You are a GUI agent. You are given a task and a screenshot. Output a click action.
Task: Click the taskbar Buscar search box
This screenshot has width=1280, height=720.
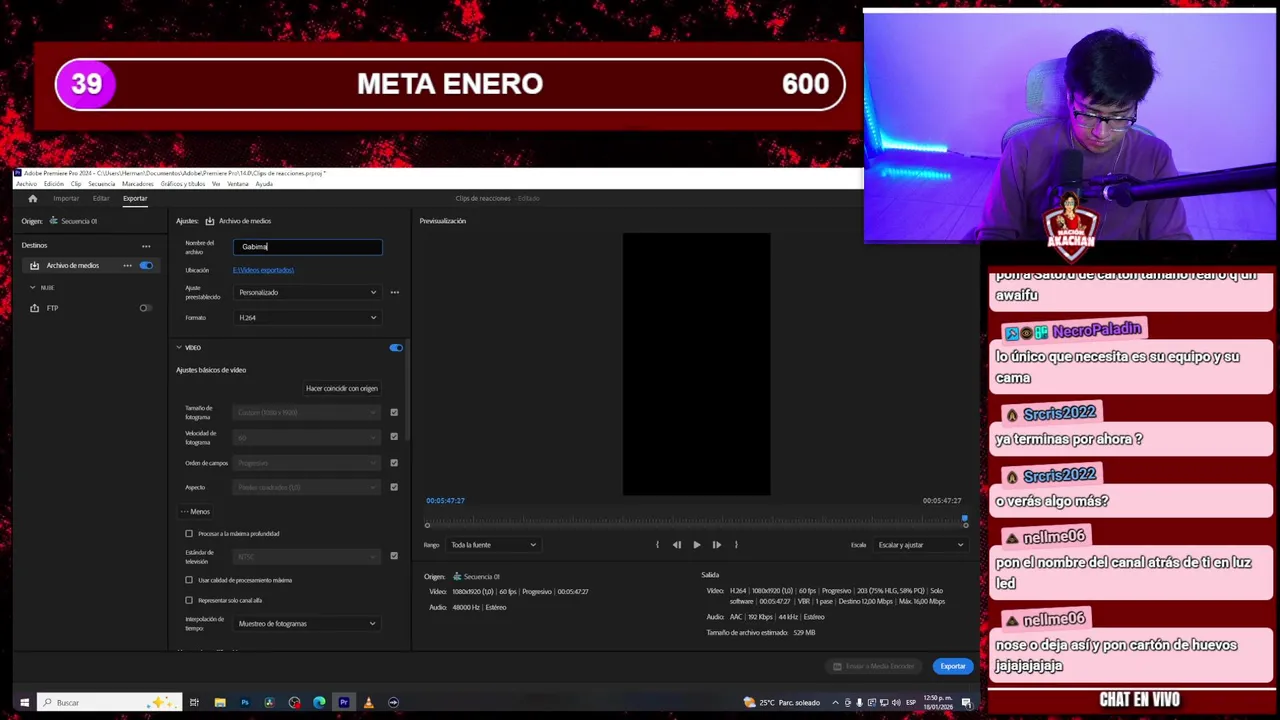pos(109,702)
